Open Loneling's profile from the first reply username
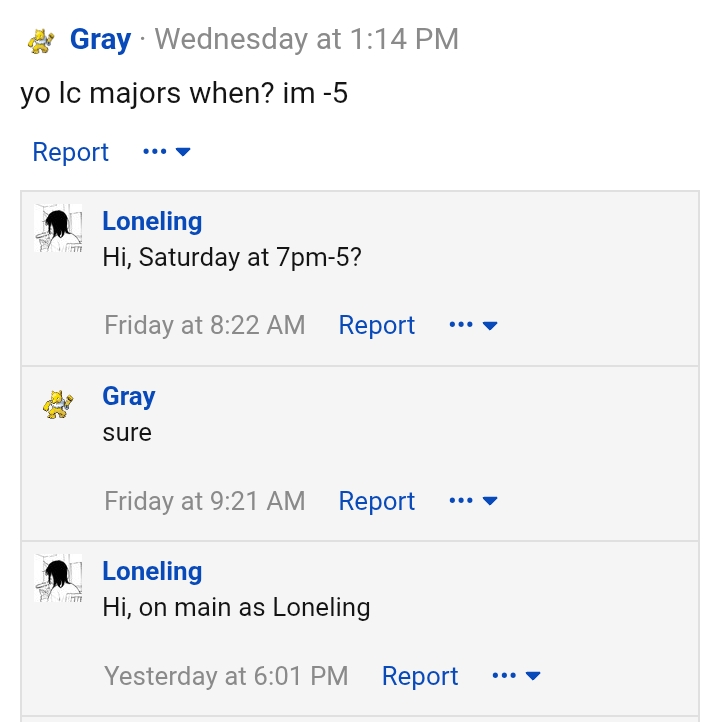720x722 pixels. tap(152, 221)
